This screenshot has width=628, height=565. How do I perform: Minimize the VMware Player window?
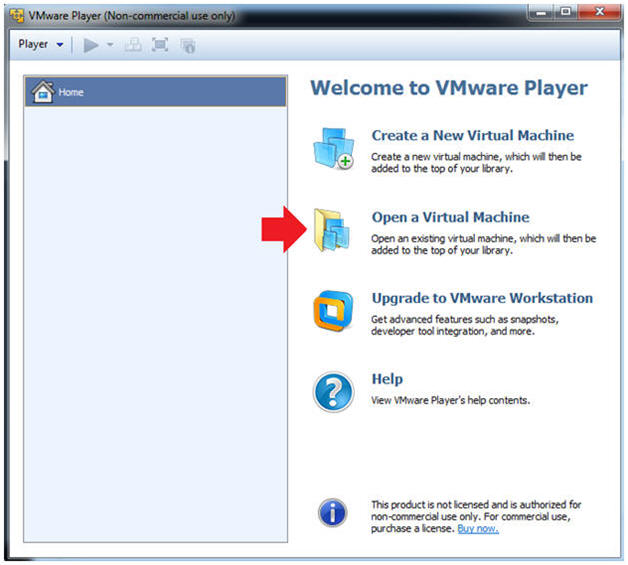tap(541, 12)
